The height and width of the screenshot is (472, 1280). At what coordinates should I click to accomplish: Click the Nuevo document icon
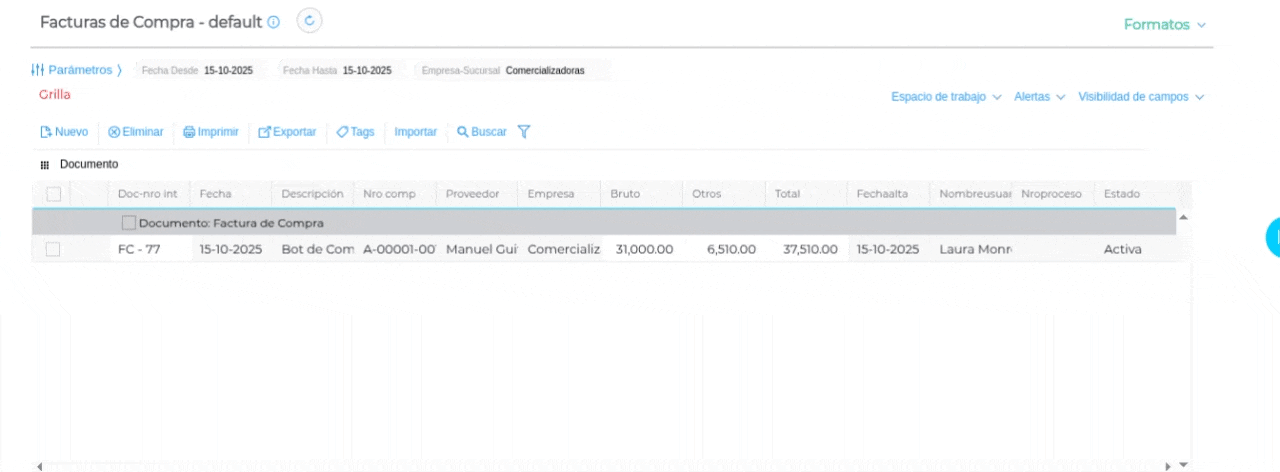click(46, 132)
